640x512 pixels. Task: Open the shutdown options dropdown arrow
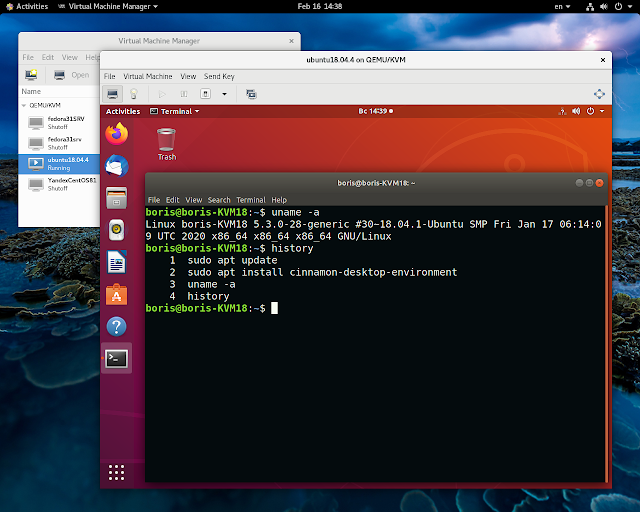tap(224, 94)
